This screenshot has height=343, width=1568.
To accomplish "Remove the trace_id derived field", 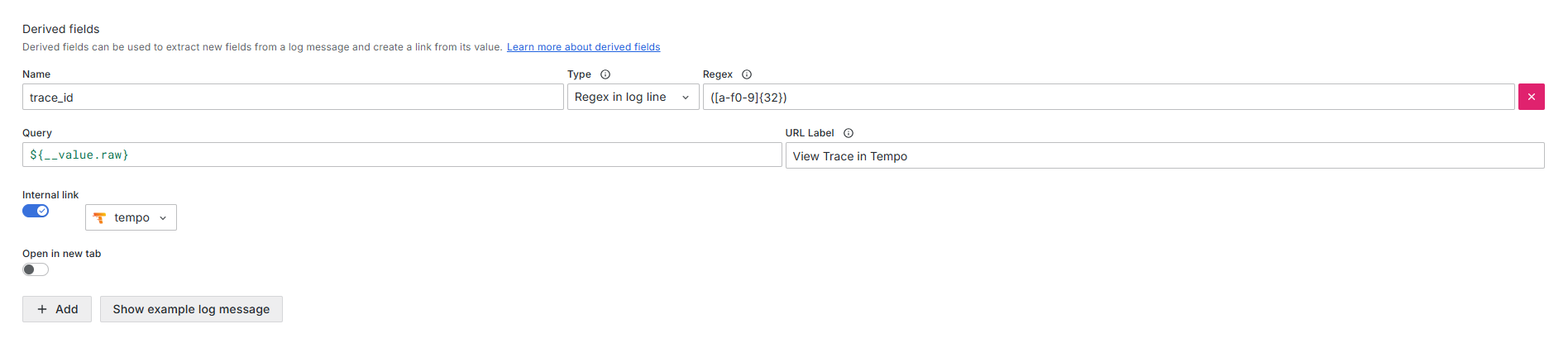I will 1531,97.
